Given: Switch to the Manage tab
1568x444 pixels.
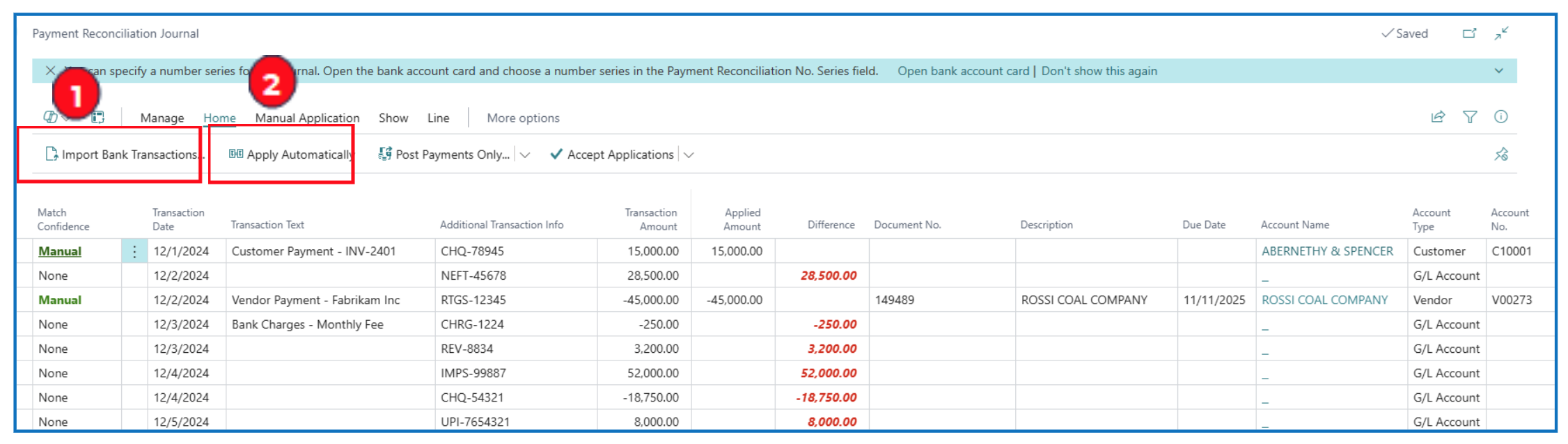Looking at the screenshot, I should click(162, 118).
